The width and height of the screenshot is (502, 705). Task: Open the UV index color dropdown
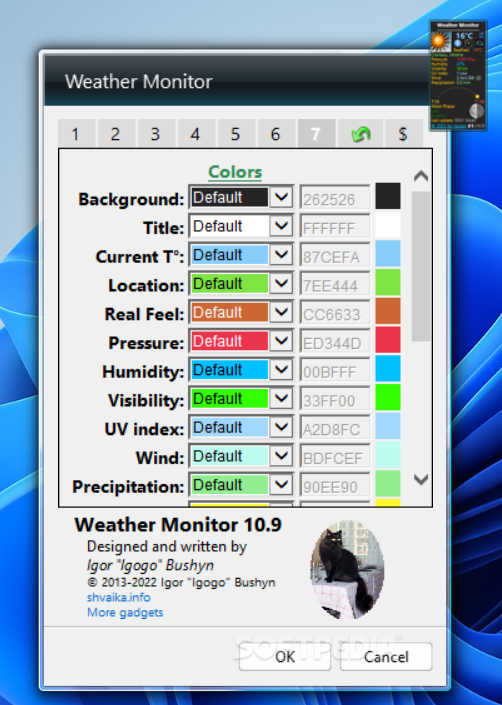pyautogui.click(x=241, y=427)
